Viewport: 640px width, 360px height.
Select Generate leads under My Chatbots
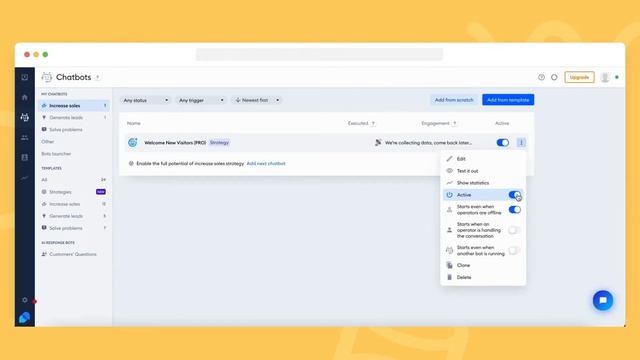pyautogui.click(x=74, y=118)
